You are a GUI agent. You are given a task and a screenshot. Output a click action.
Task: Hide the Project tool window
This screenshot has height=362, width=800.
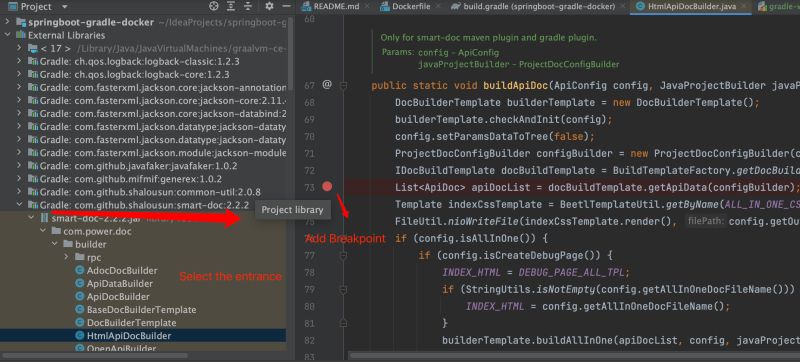pyautogui.click(x=287, y=6)
